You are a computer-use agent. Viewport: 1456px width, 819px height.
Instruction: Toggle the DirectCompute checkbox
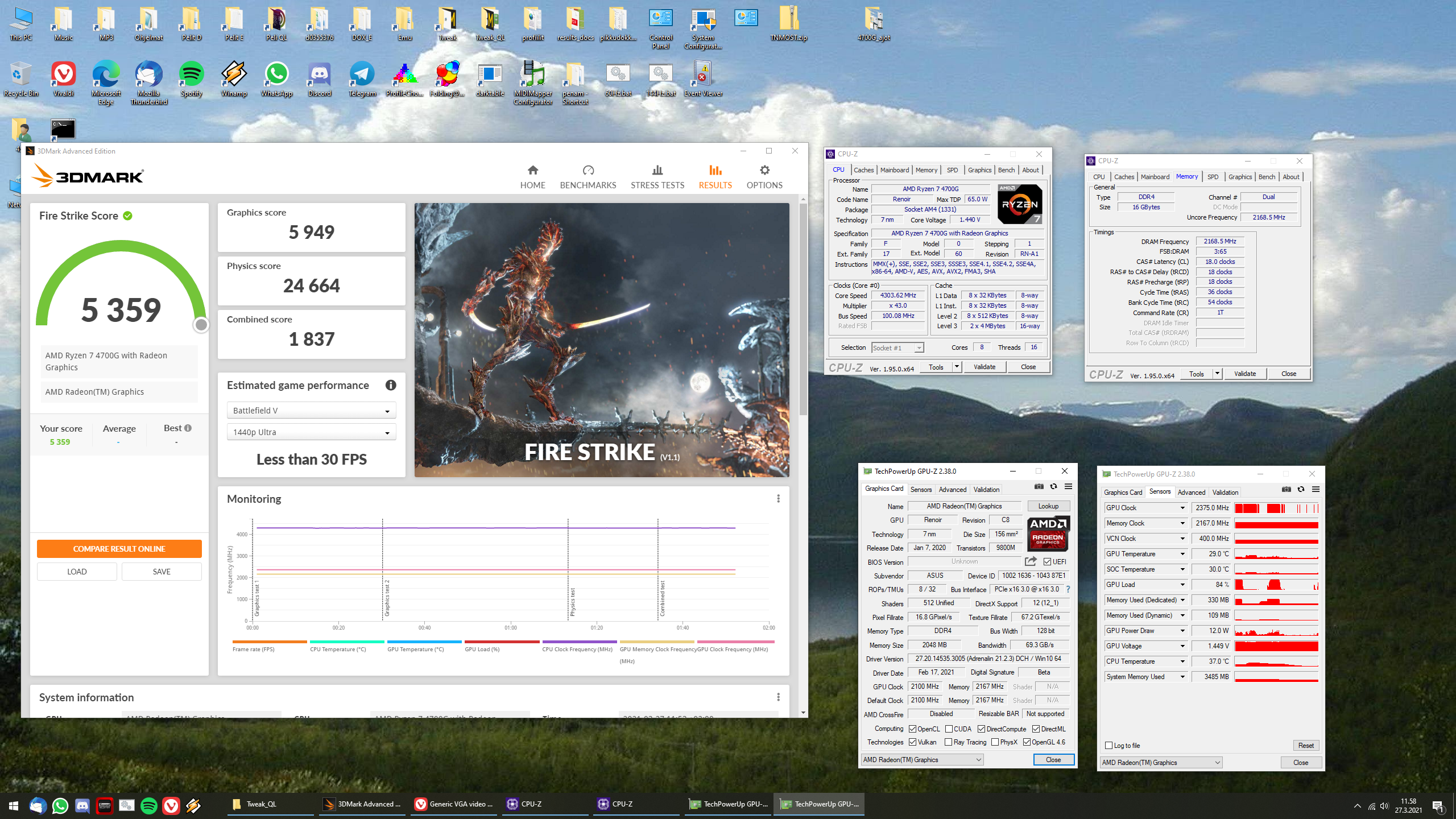(x=981, y=729)
